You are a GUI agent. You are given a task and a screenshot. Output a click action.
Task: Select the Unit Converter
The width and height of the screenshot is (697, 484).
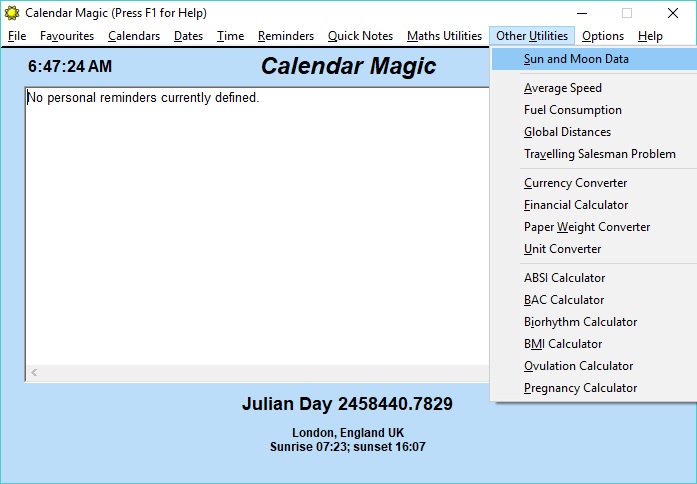[x=594, y=249]
